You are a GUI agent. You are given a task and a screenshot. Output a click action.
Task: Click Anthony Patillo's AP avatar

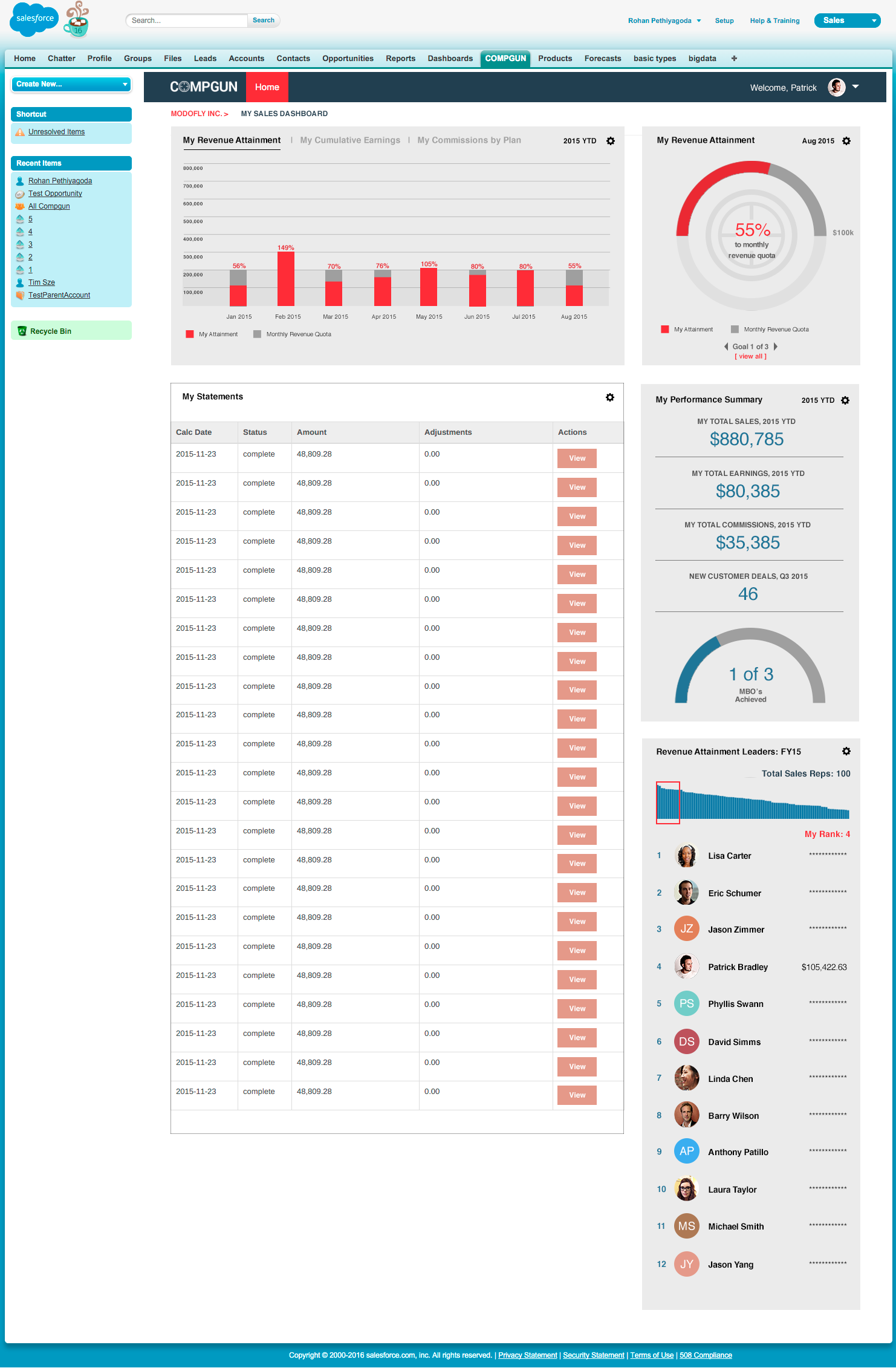(686, 1151)
